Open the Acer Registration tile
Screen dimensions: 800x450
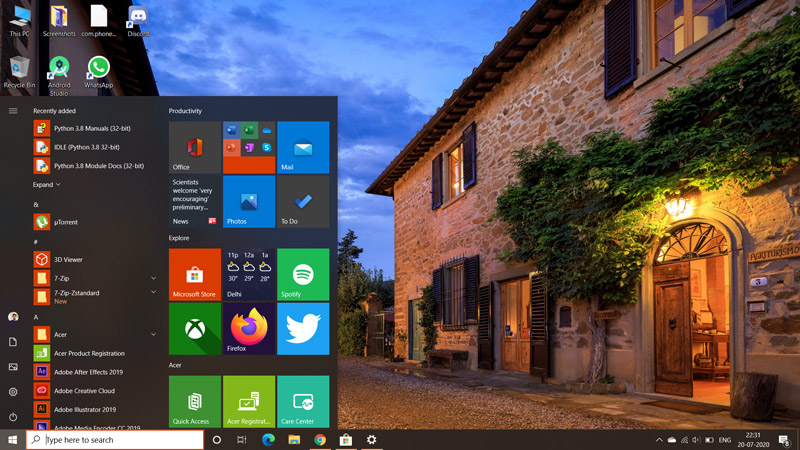tap(249, 402)
